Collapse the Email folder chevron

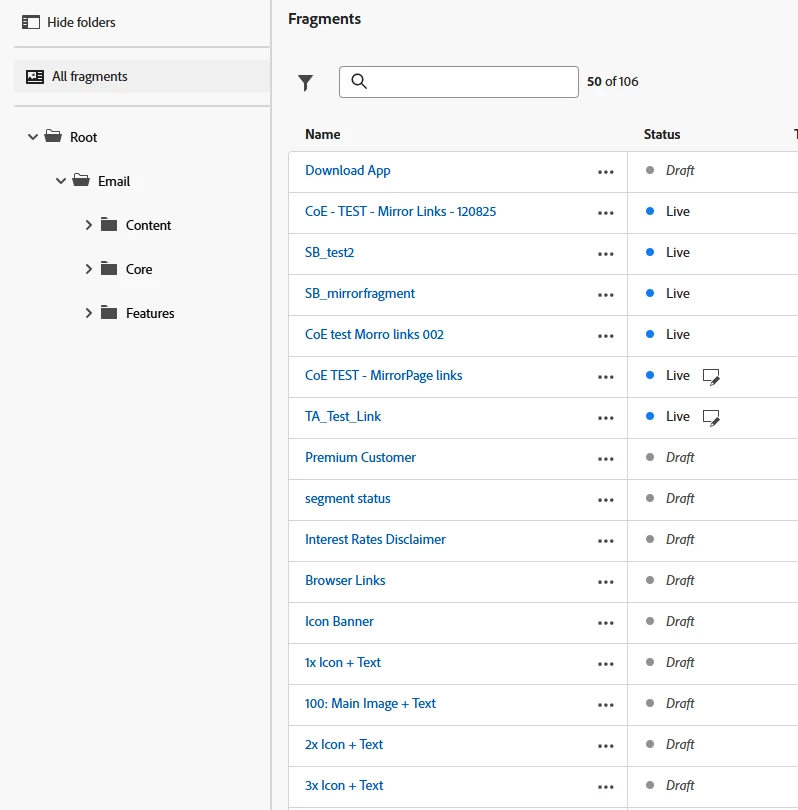61,181
